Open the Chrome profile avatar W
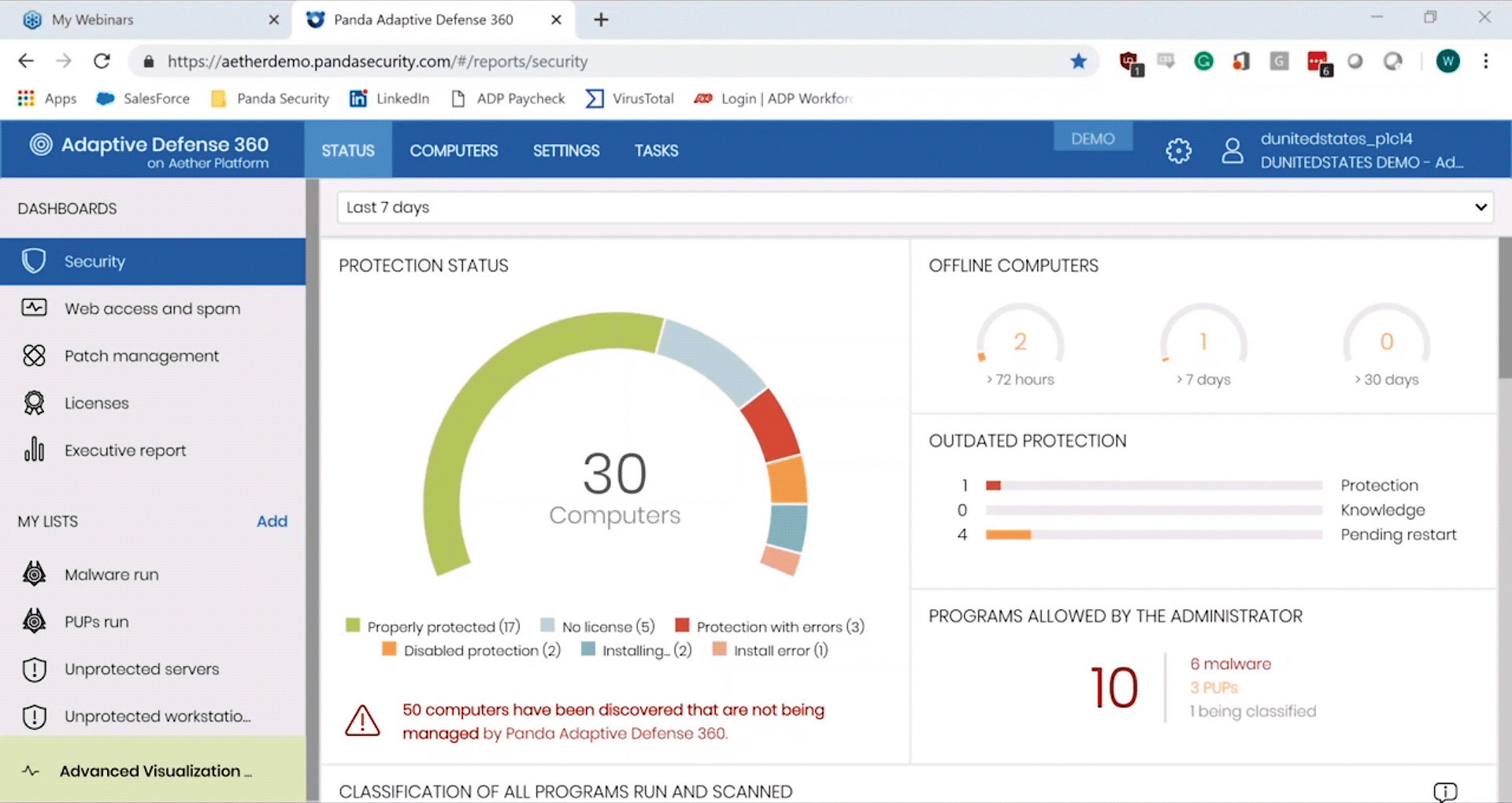Image resolution: width=1512 pixels, height=803 pixels. (x=1448, y=61)
